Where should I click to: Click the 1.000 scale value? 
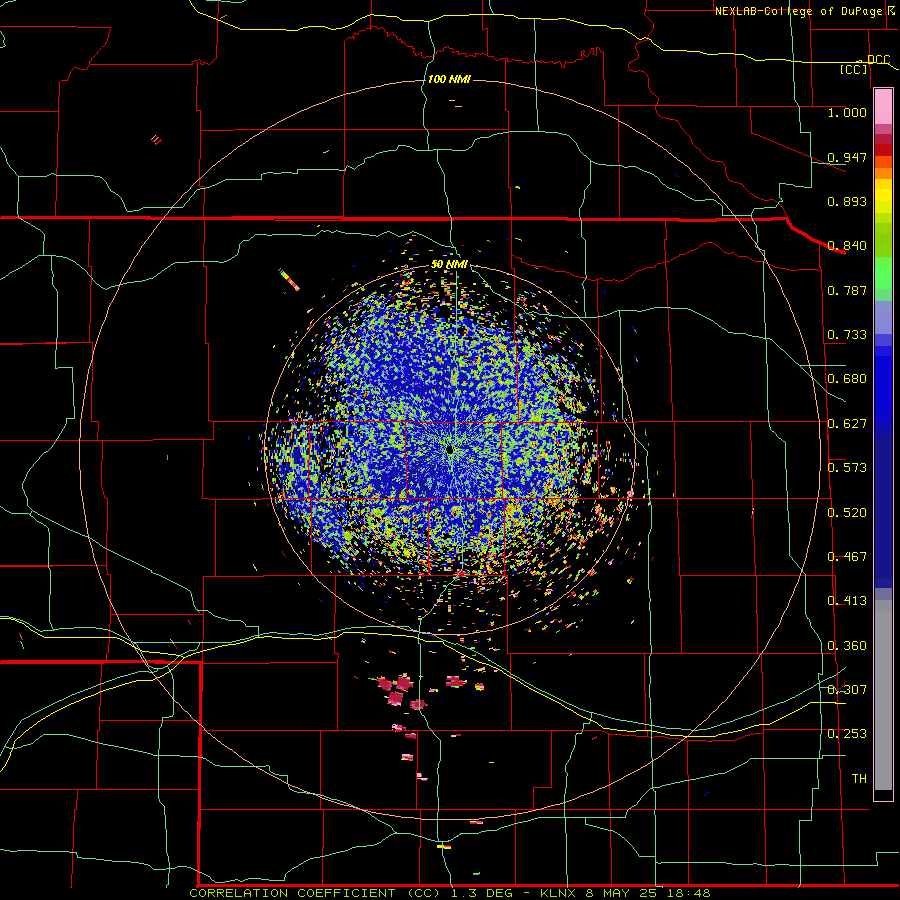coord(847,112)
